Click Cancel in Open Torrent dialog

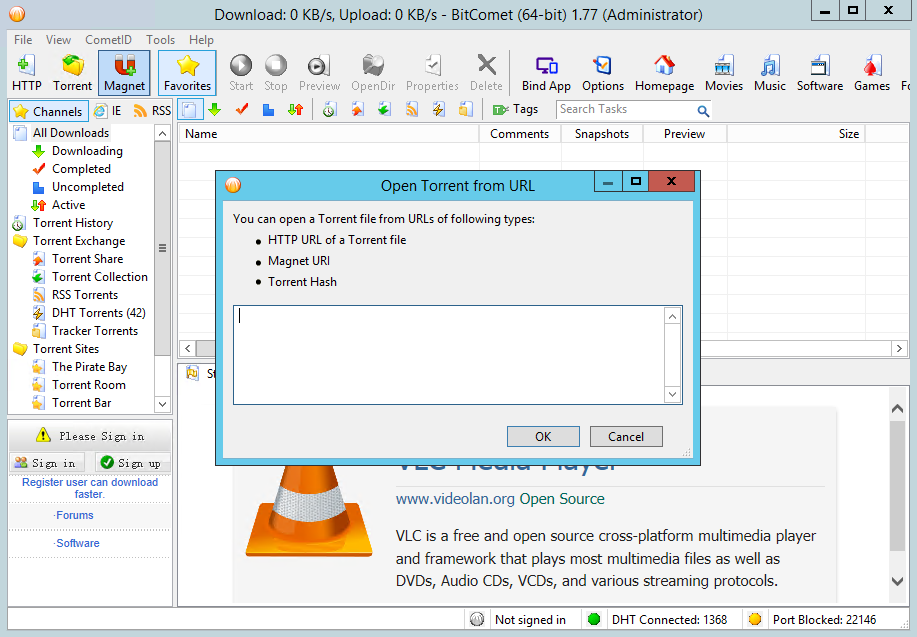tap(626, 436)
